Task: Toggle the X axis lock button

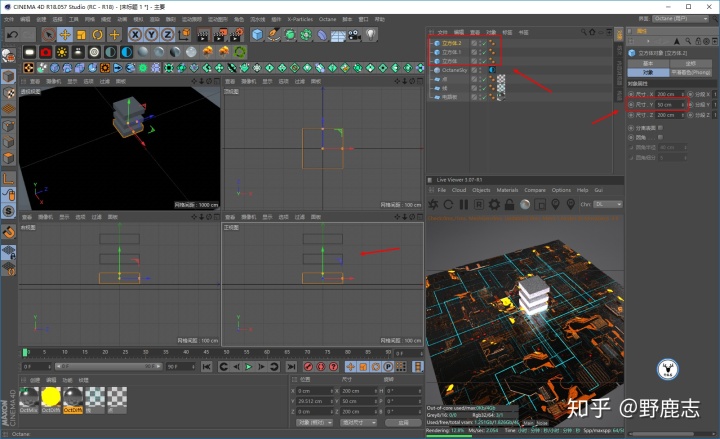Action: (135, 35)
